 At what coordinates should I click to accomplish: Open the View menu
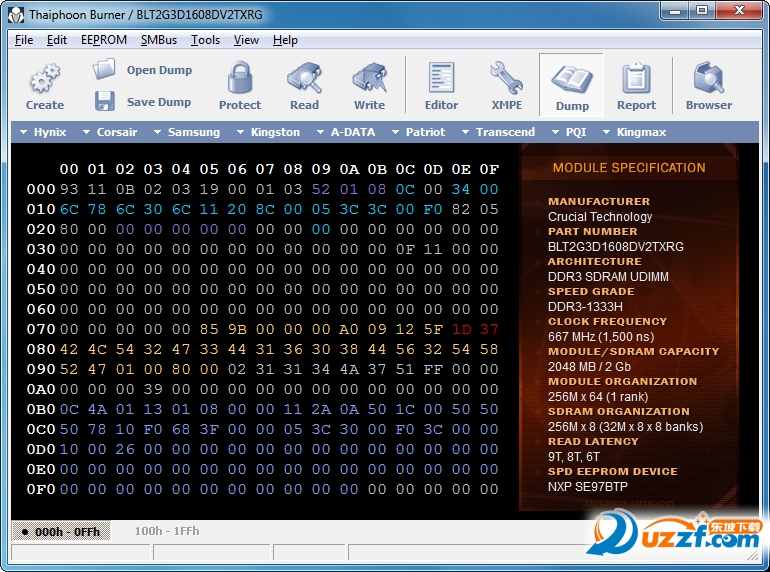pyautogui.click(x=246, y=40)
